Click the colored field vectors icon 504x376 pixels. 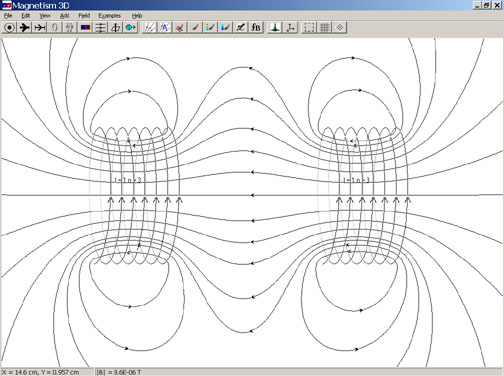(179, 27)
